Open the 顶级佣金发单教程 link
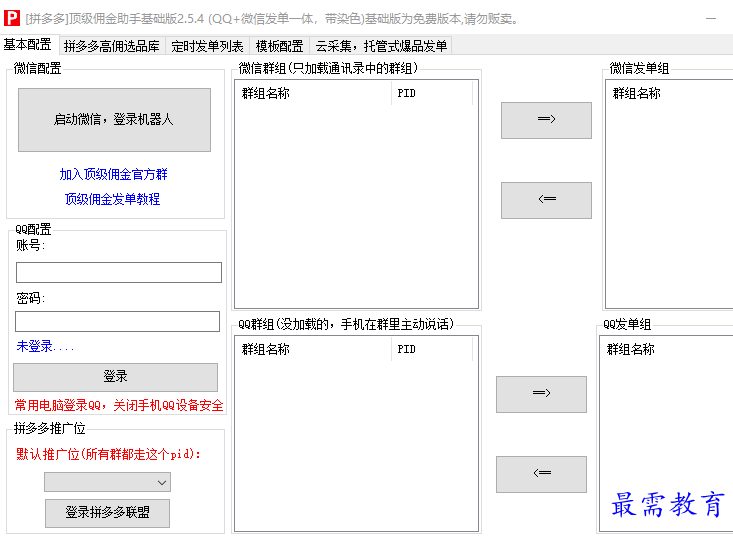The width and height of the screenshot is (733, 536). 112,199
